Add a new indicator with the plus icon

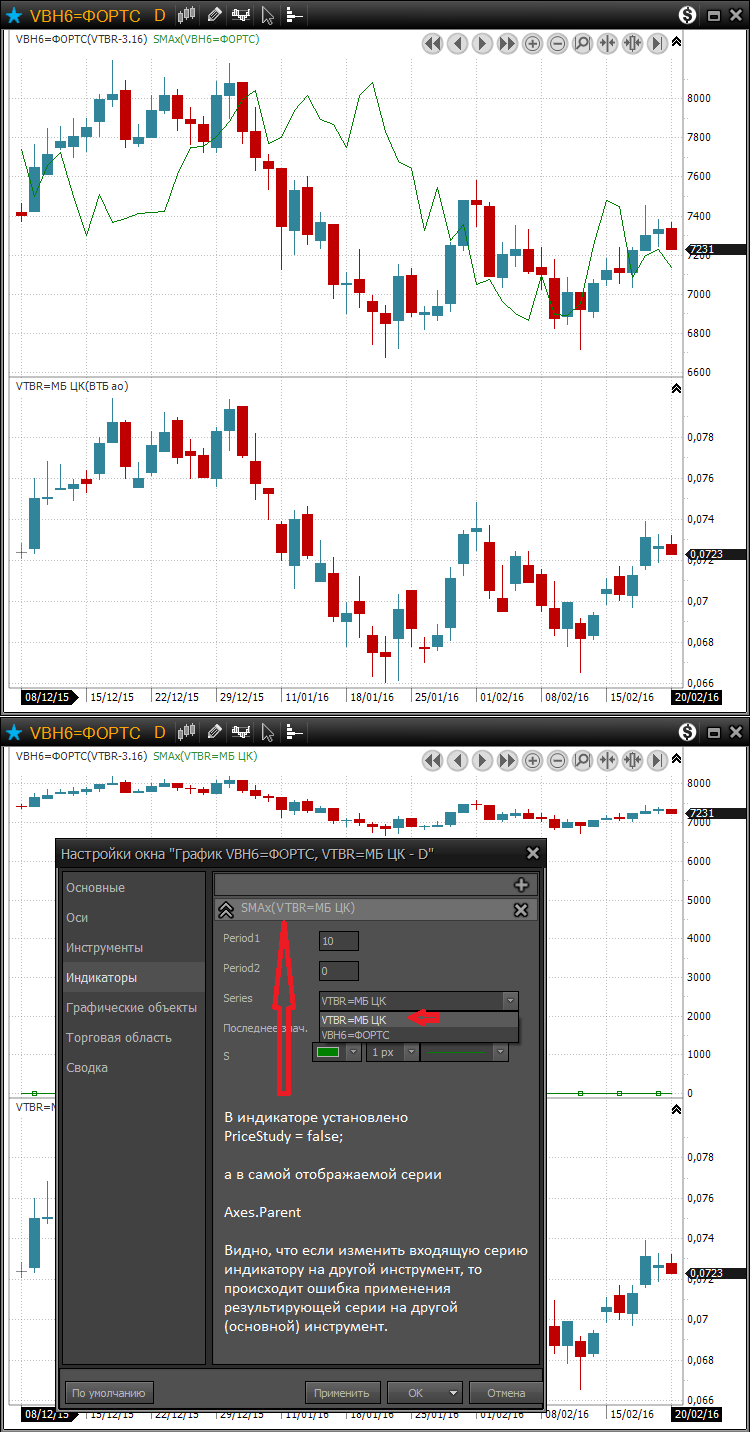(520, 884)
